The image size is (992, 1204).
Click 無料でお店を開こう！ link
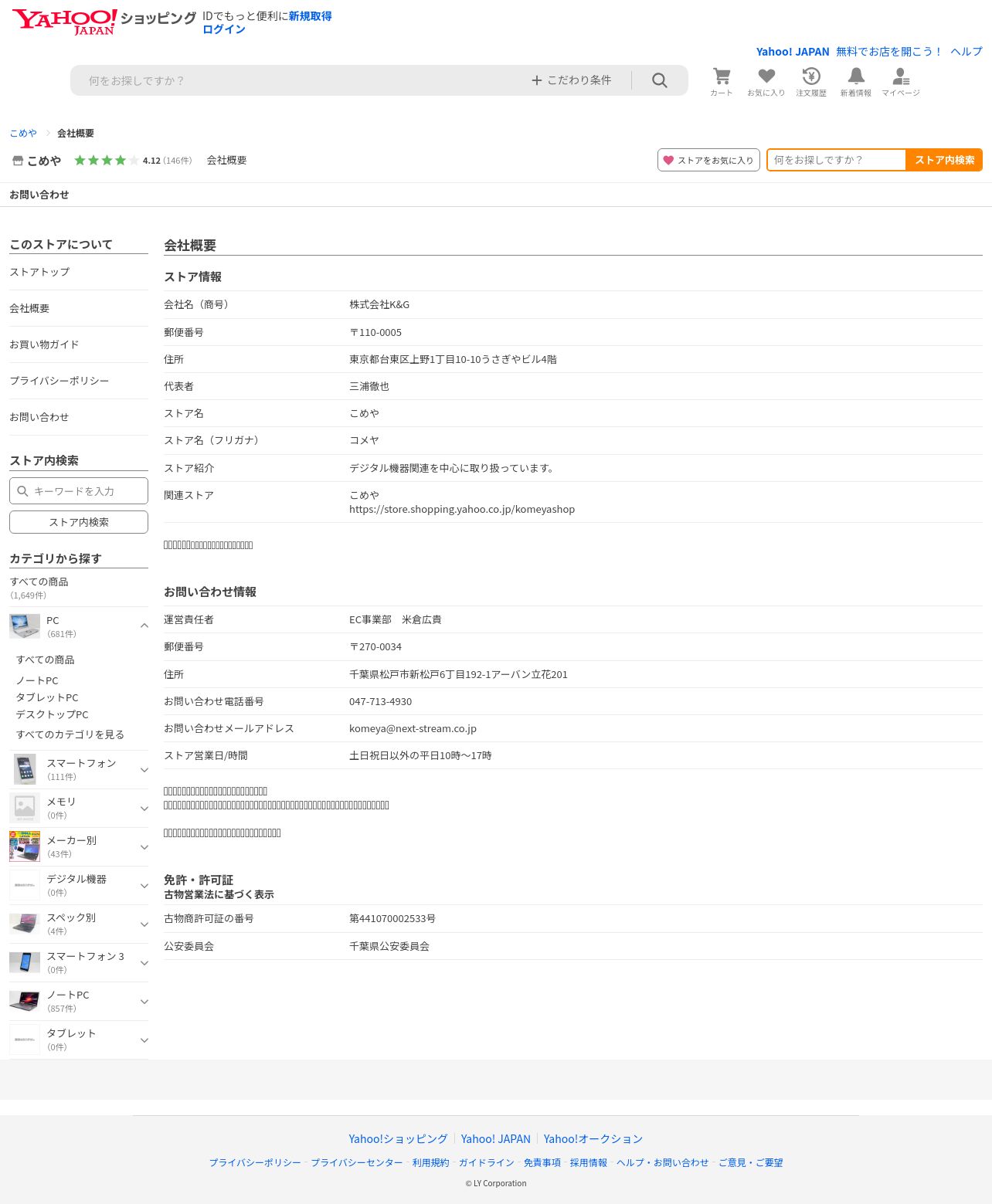click(x=889, y=52)
